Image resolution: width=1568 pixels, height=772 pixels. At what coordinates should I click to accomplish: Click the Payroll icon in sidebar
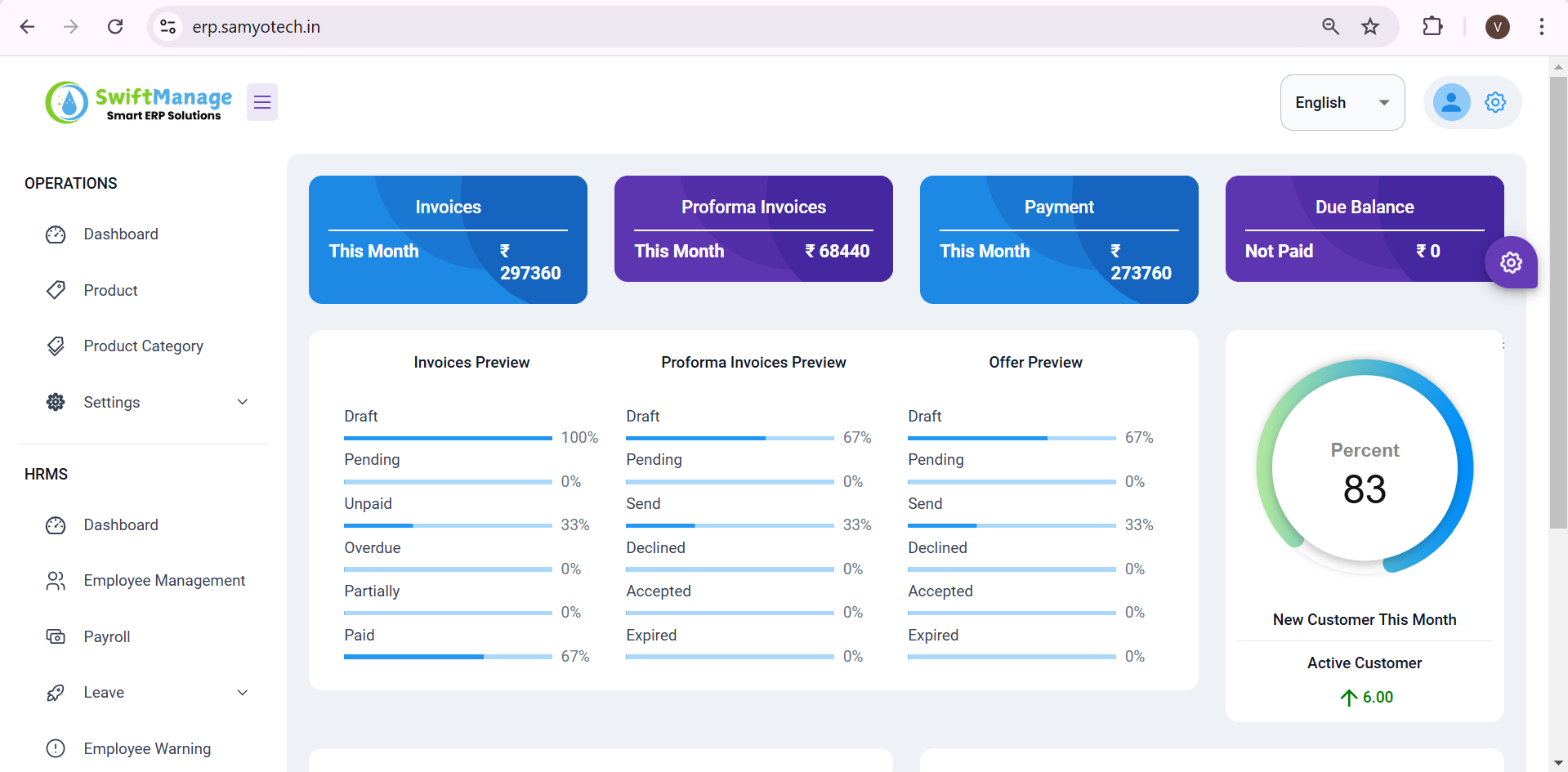point(56,636)
